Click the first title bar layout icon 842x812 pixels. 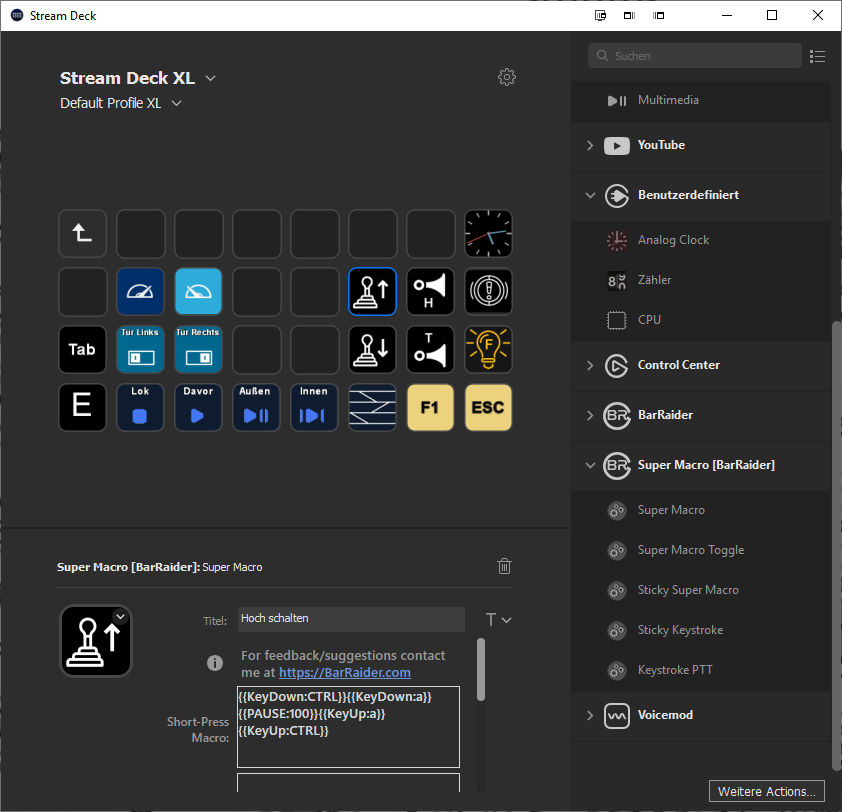click(x=600, y=16)
